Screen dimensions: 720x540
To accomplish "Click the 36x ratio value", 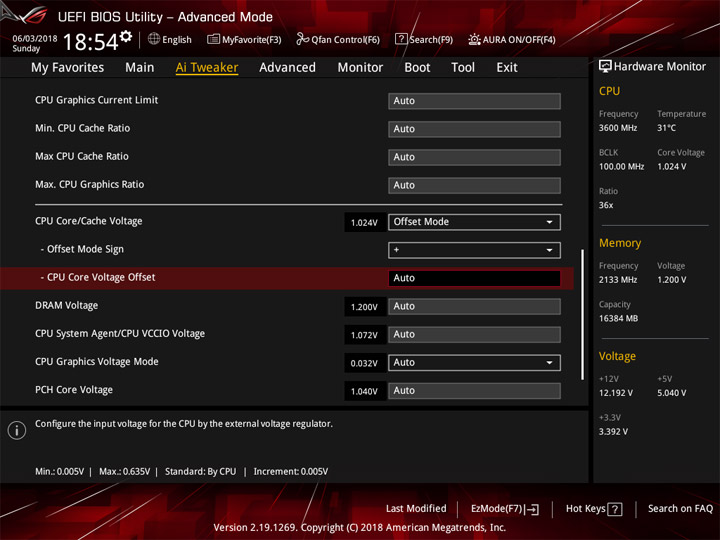I will coord(606,205).
